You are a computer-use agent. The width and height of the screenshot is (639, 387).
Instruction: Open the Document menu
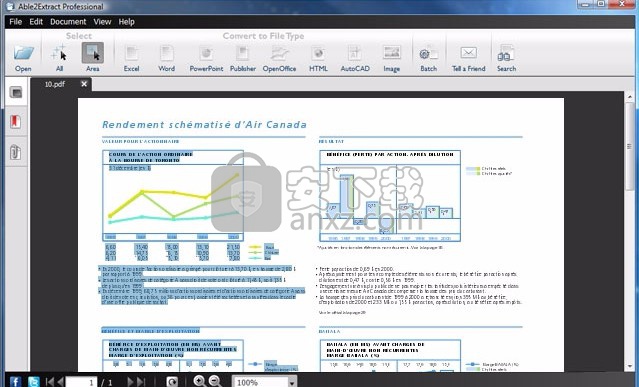click(x=68, y=22)
